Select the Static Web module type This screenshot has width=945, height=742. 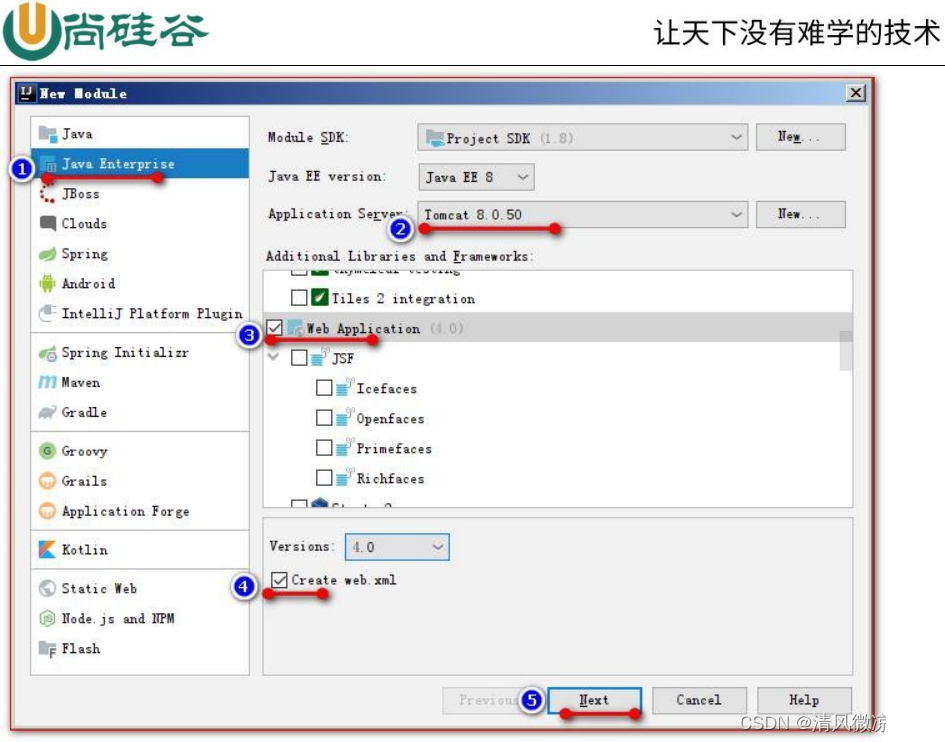[140, 588]
